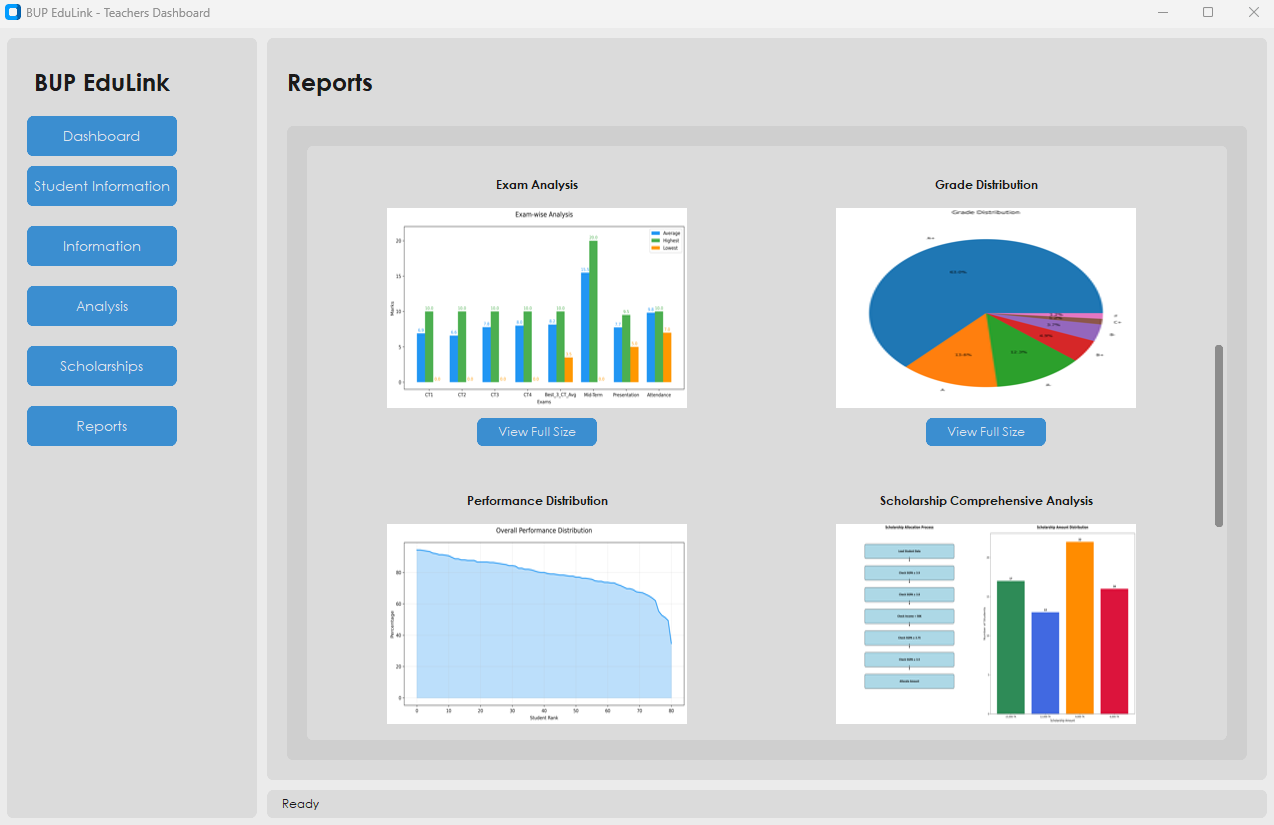Click the Ready status bar message
1274x825 pixels.
299,803
